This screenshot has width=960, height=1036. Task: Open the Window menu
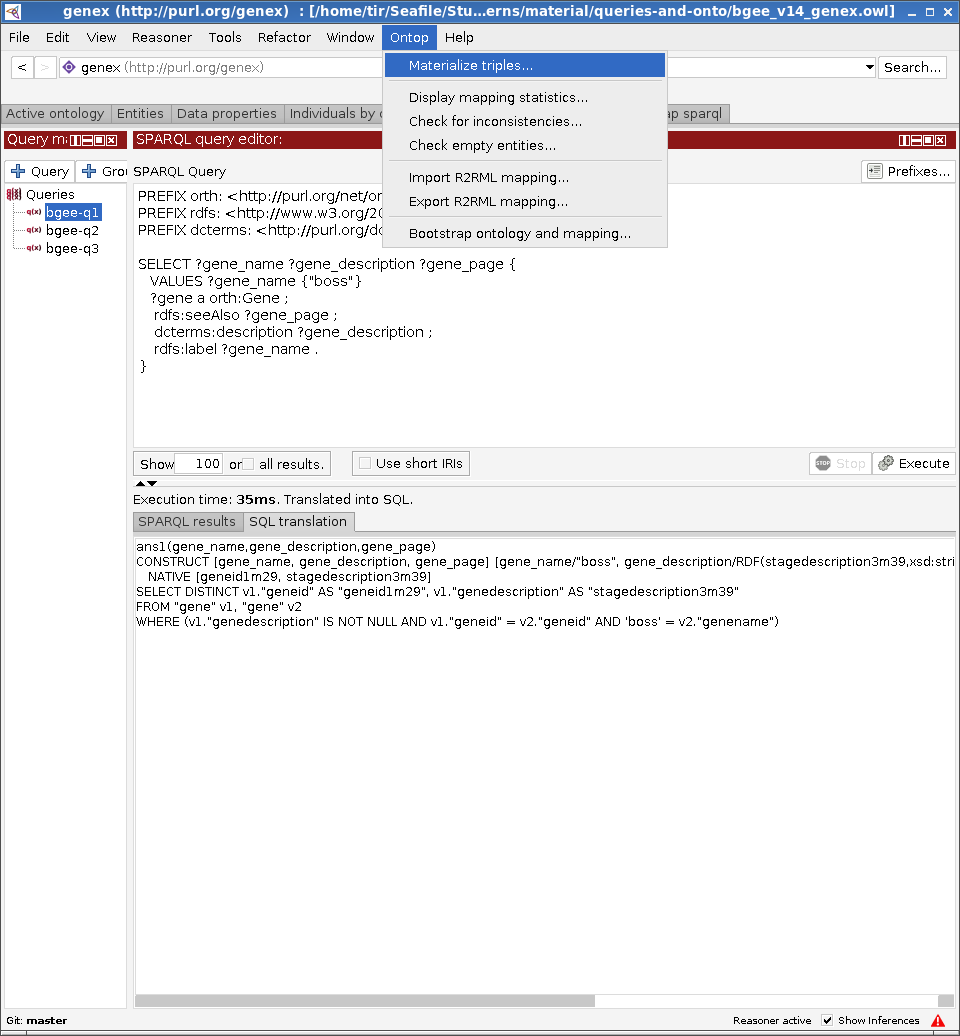tap(350, 38)
